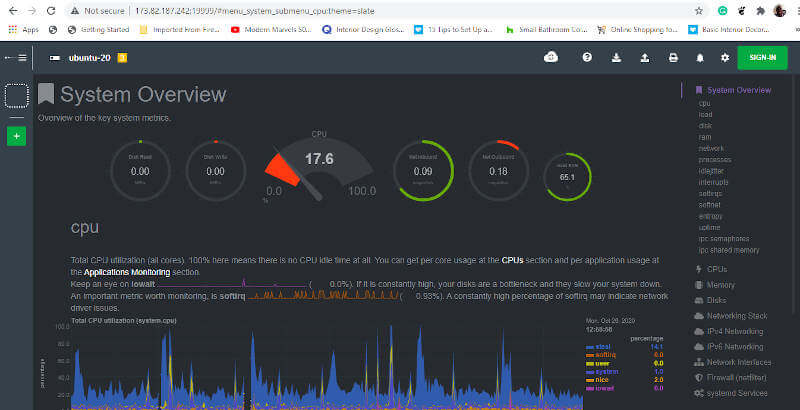
Task: Select the ram submenu item
Action: pos(705,136)
